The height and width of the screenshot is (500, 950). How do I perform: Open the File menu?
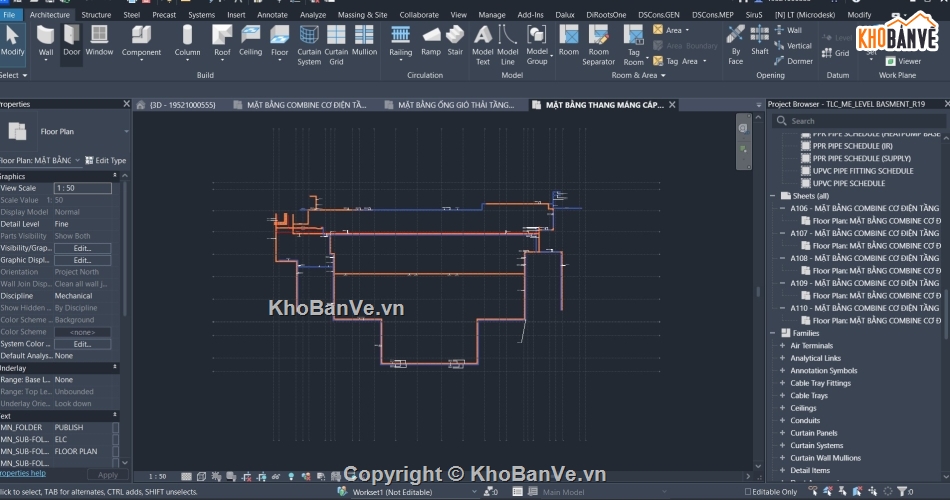coord(10,15)
